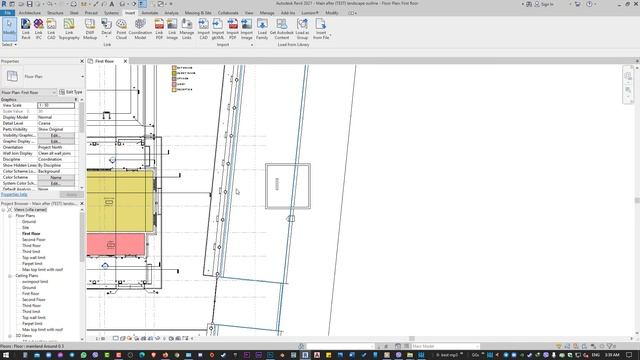Collapse the Graphics properties section
Image resolution: width=640 pixels, height=360 pixels.
(76, 99)
